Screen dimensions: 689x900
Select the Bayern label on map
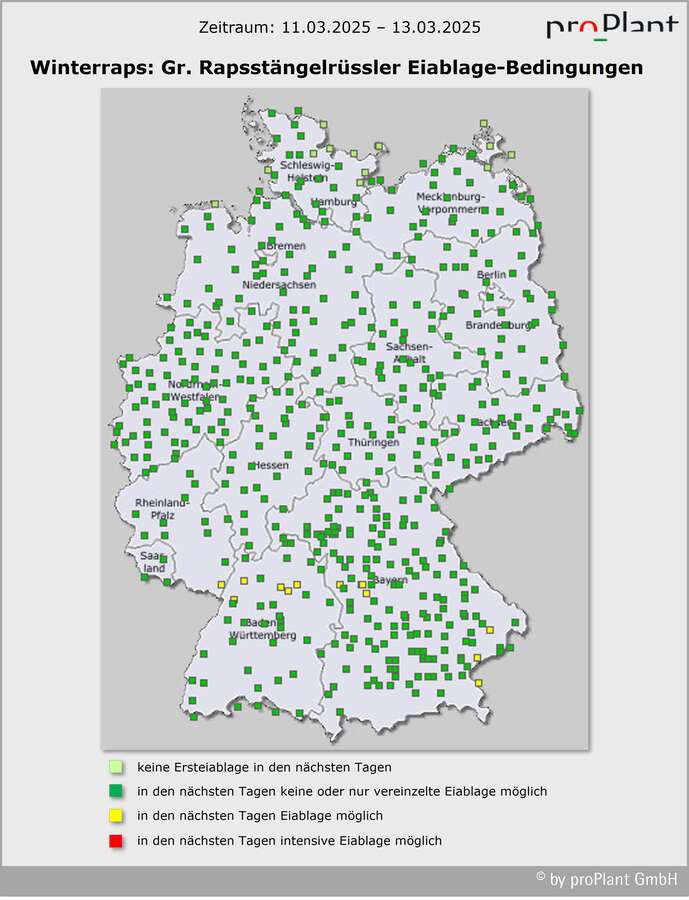pos(389,580)
